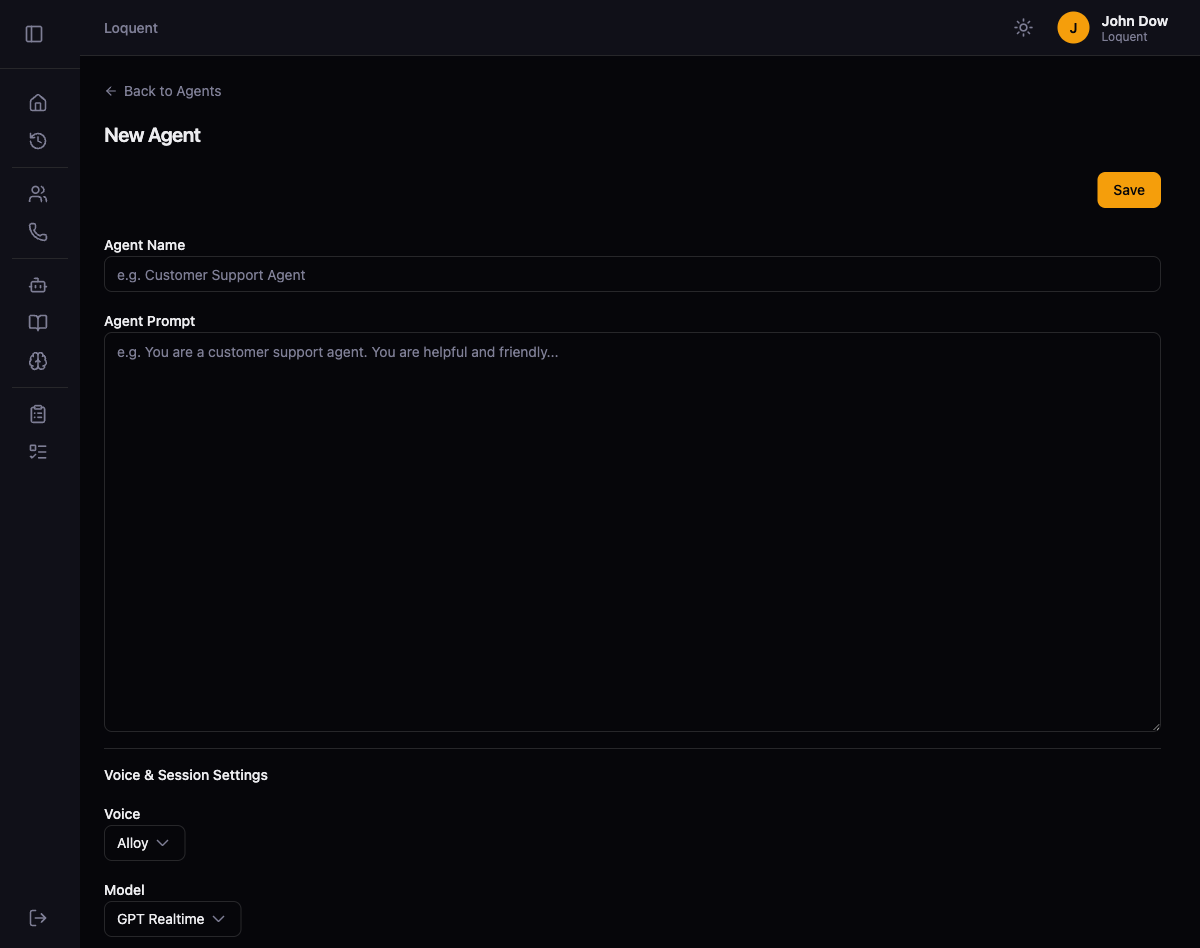
Task: Select the robot icon for Agents
Action: 38,285
